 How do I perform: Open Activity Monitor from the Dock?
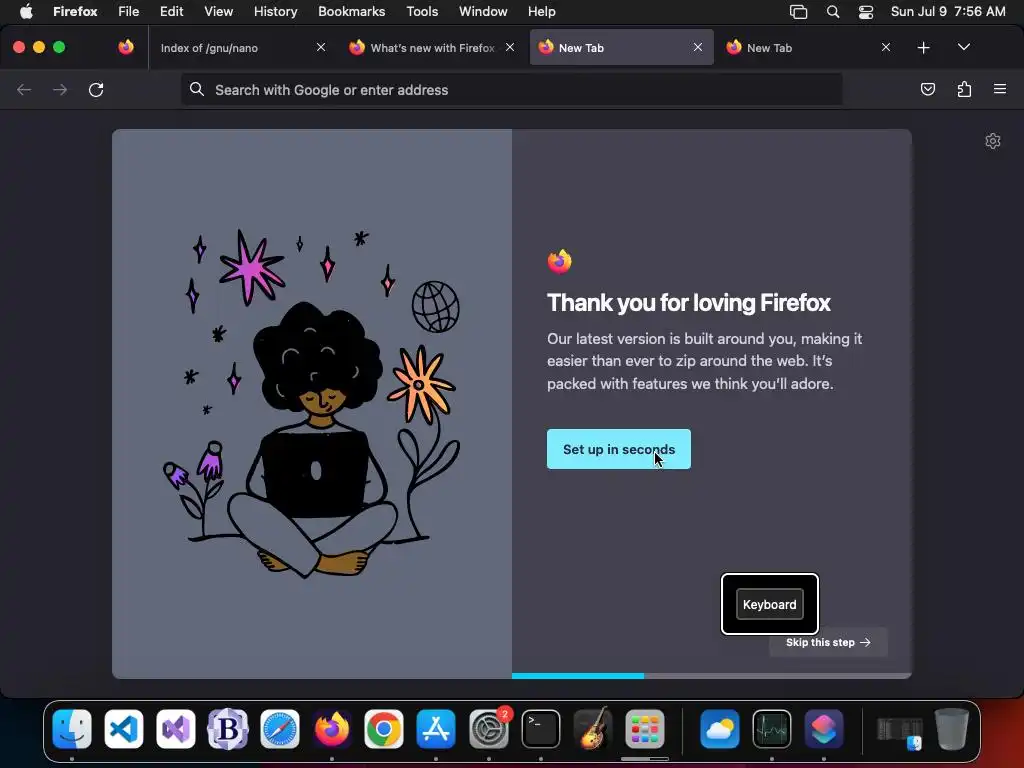(x=772, y=729)
